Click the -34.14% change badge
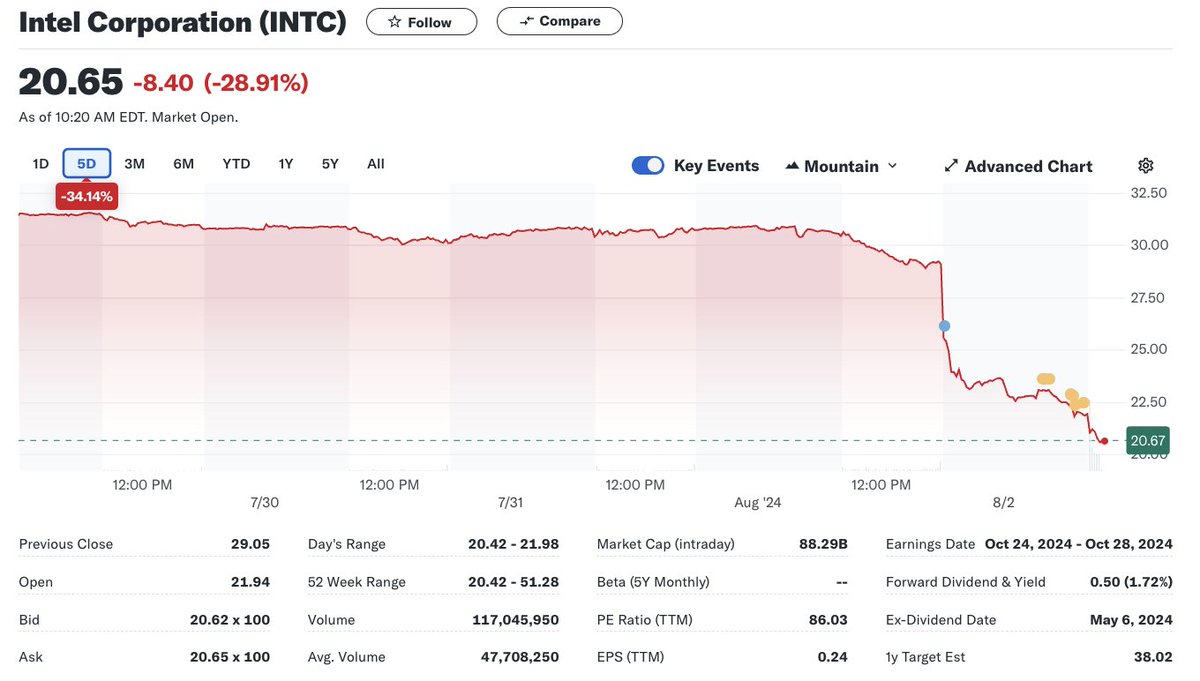The width and height of the screenshot is (1200, 681). tap(87, 197)
